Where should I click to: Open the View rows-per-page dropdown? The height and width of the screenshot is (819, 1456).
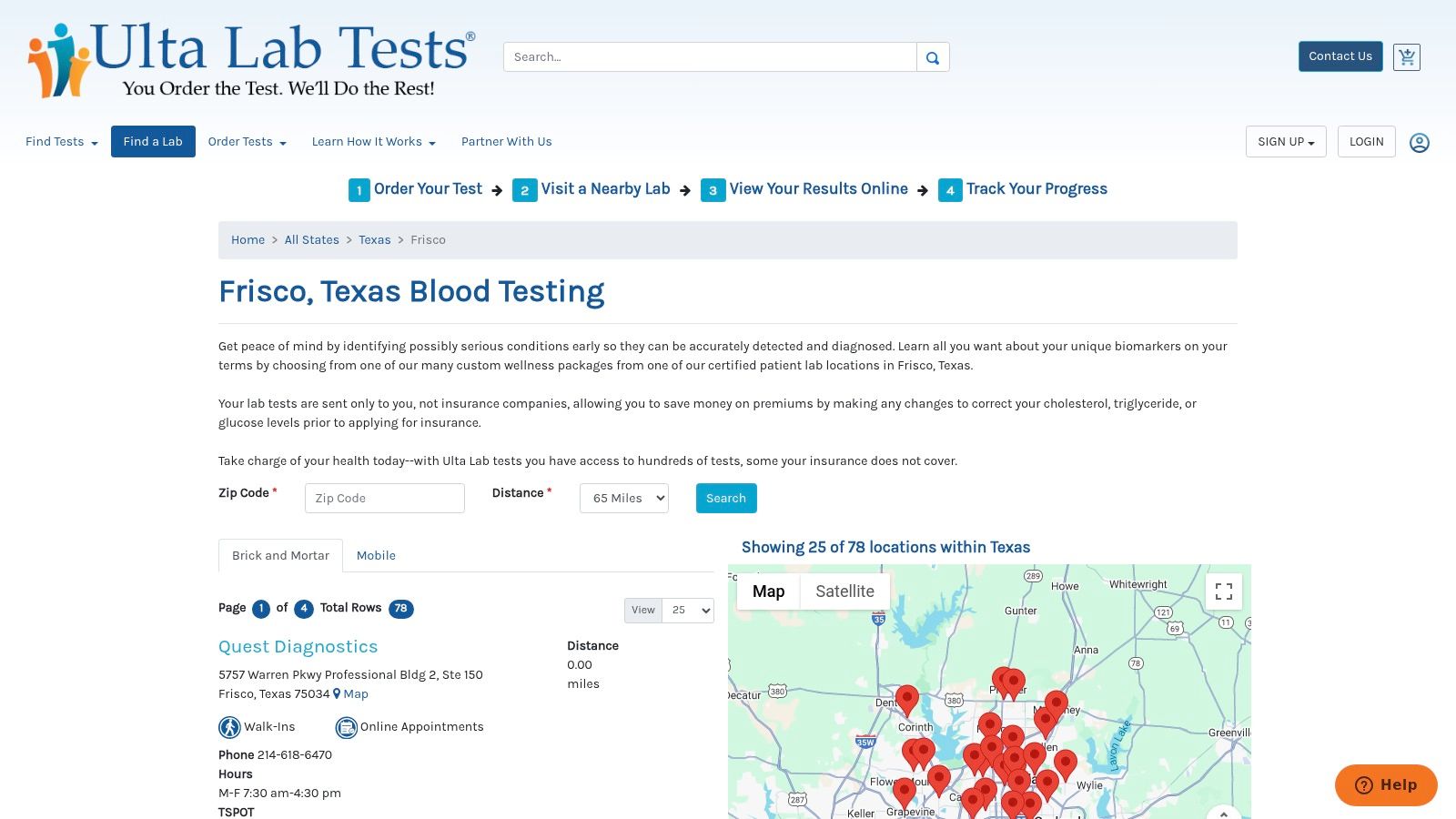tap(687, 610)
